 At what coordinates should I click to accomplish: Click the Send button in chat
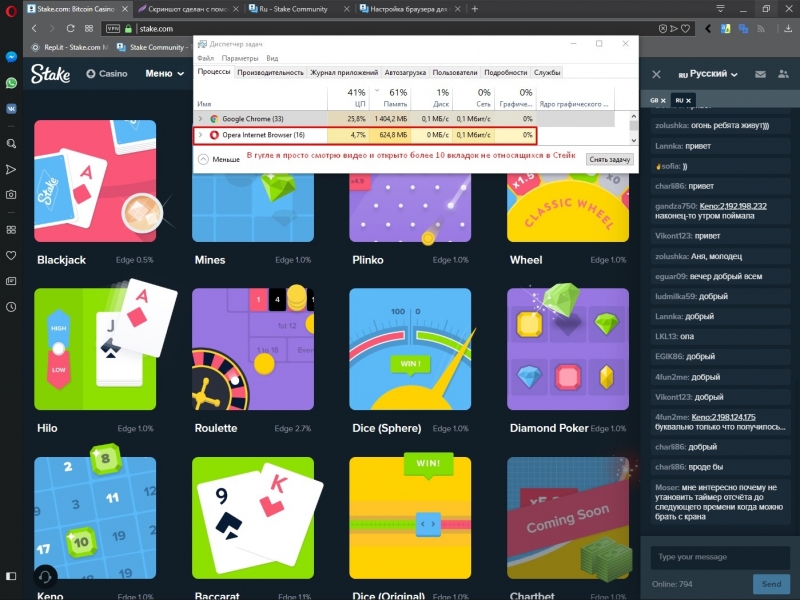tap(771, 584)
